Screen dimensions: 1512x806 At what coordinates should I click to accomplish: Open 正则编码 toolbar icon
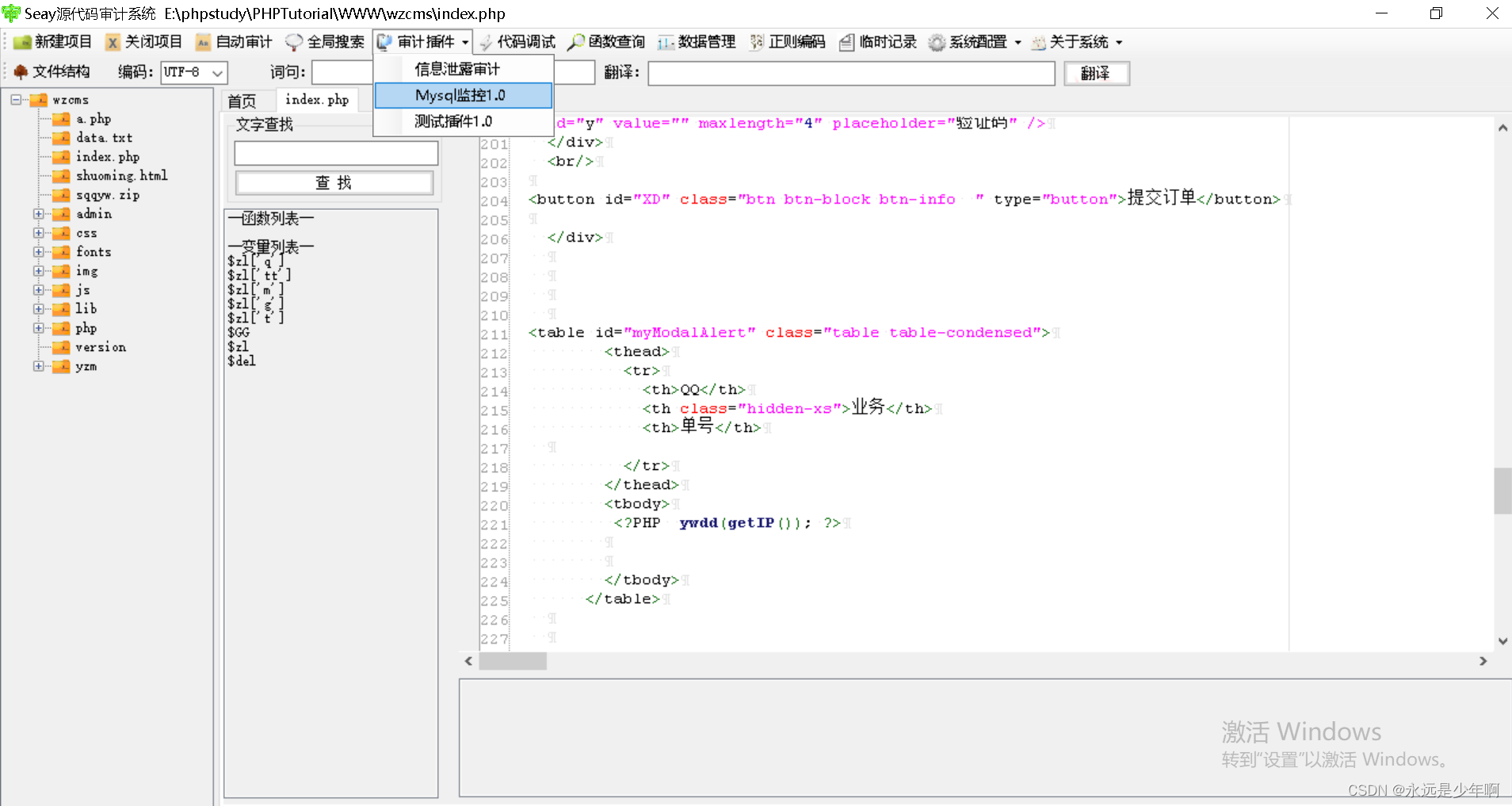(757, 42)
